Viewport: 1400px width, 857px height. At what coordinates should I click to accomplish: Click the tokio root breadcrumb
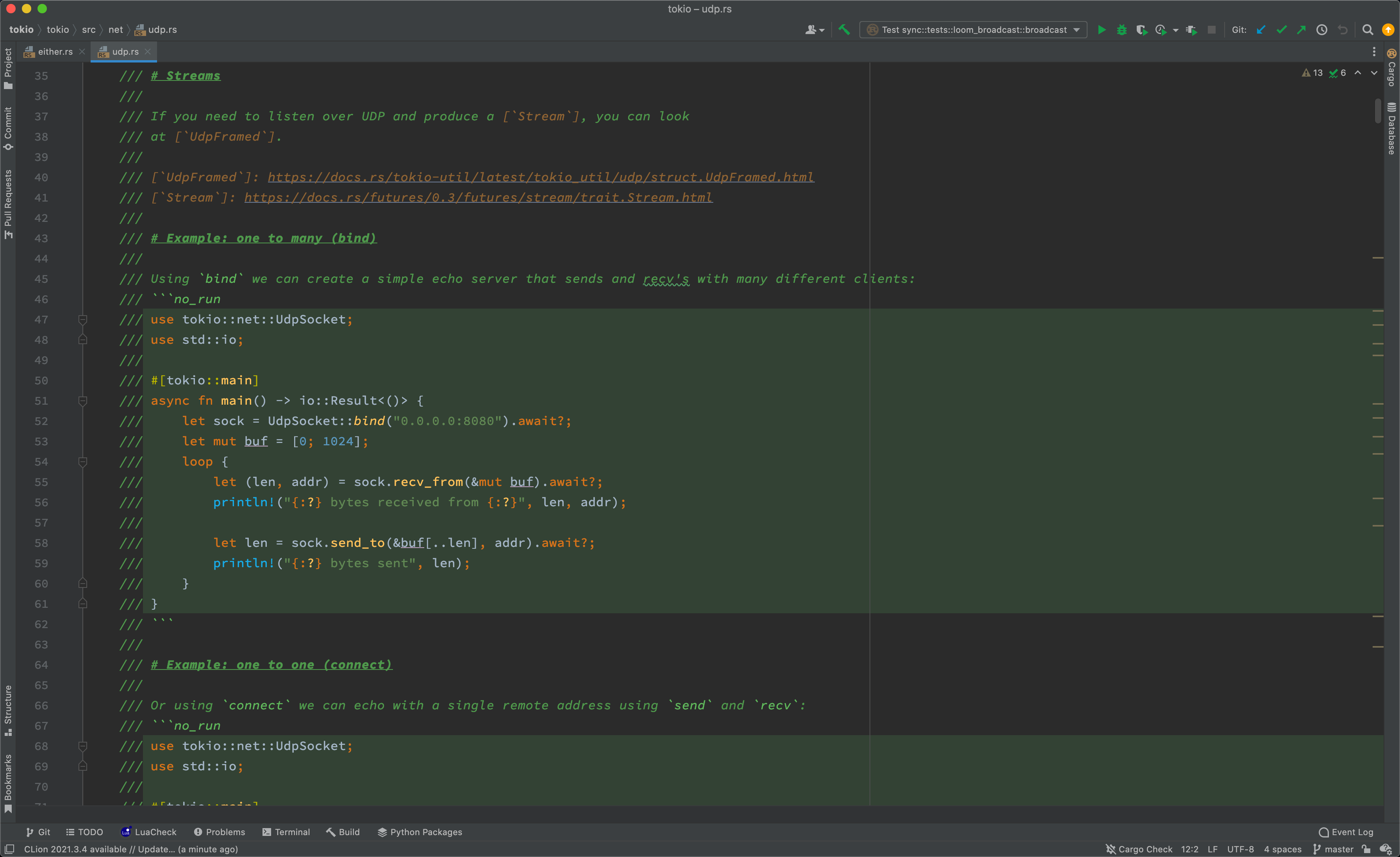(x=21, y=30)
